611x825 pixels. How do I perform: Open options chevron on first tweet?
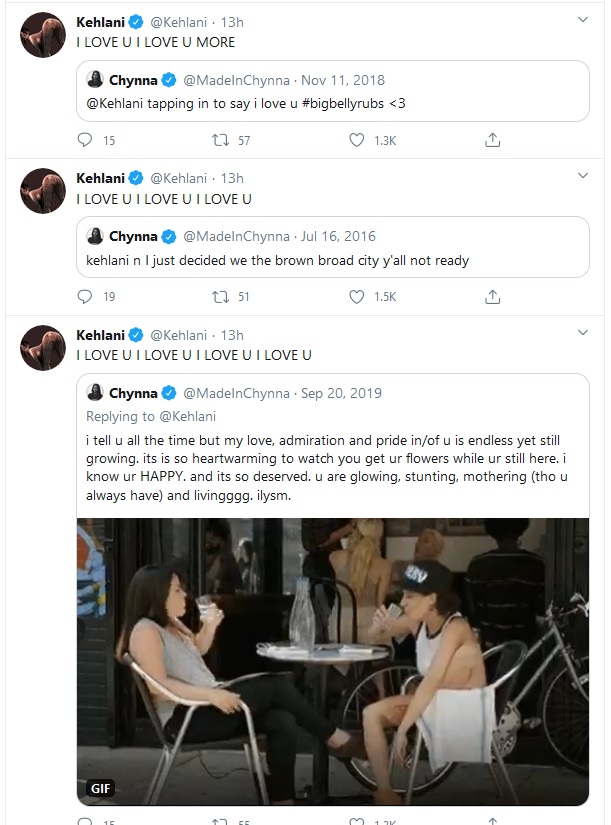[583, 19]
